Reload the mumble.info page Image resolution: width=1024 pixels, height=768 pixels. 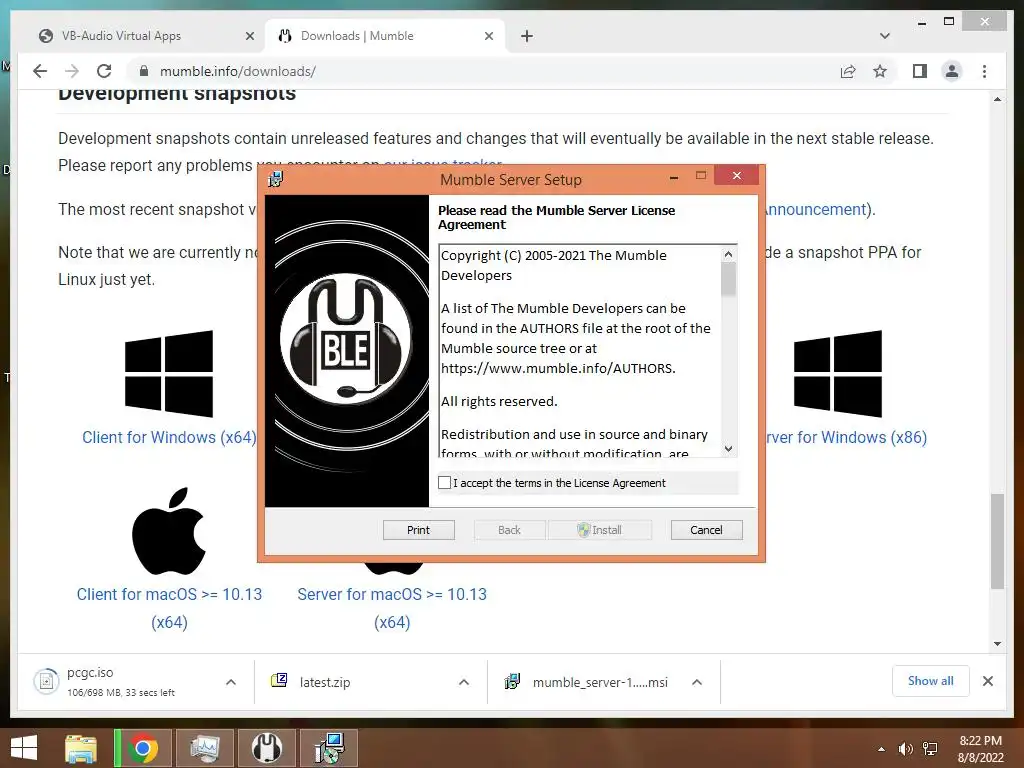coord(104,71)
